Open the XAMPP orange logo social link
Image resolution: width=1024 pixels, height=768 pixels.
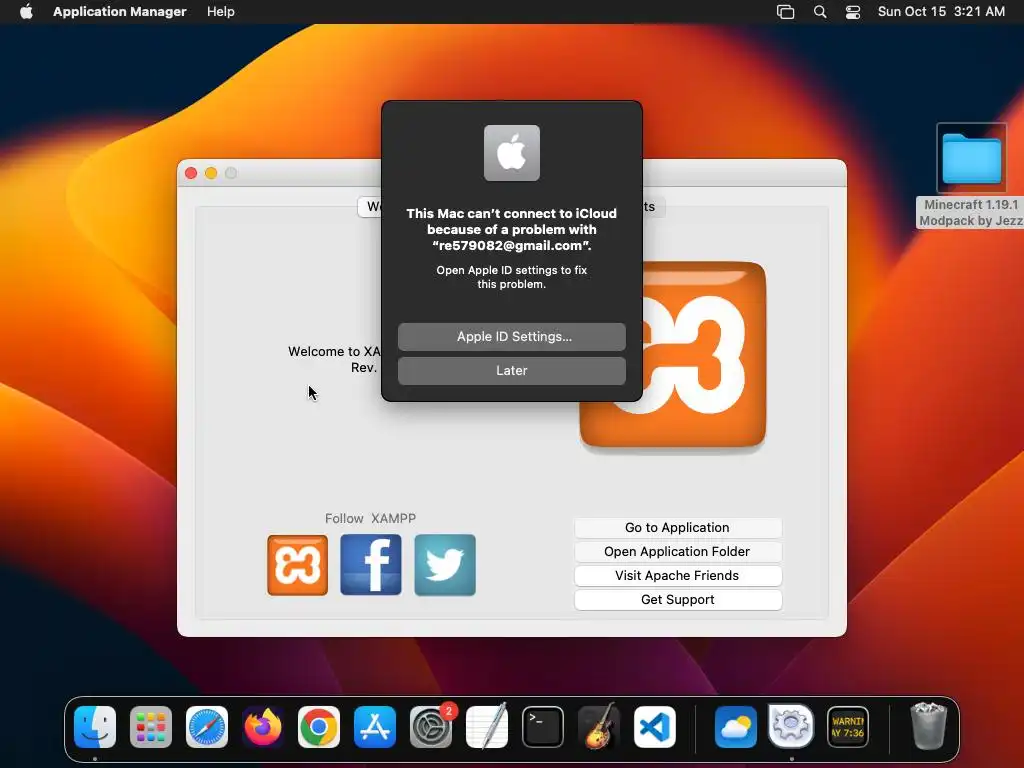pyautogui.click(x=297, y=565)
